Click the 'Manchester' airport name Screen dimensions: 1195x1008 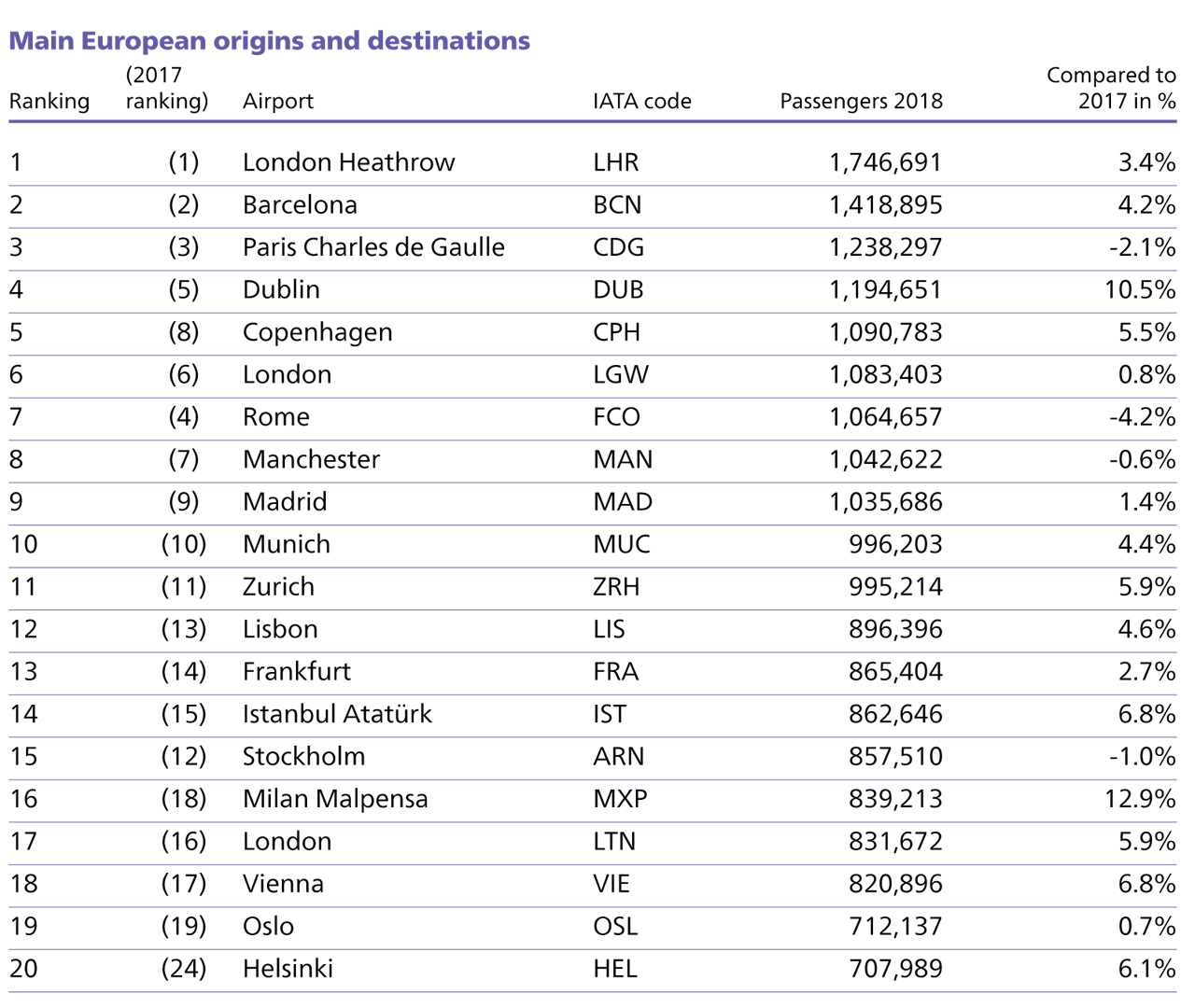[312, 459]
